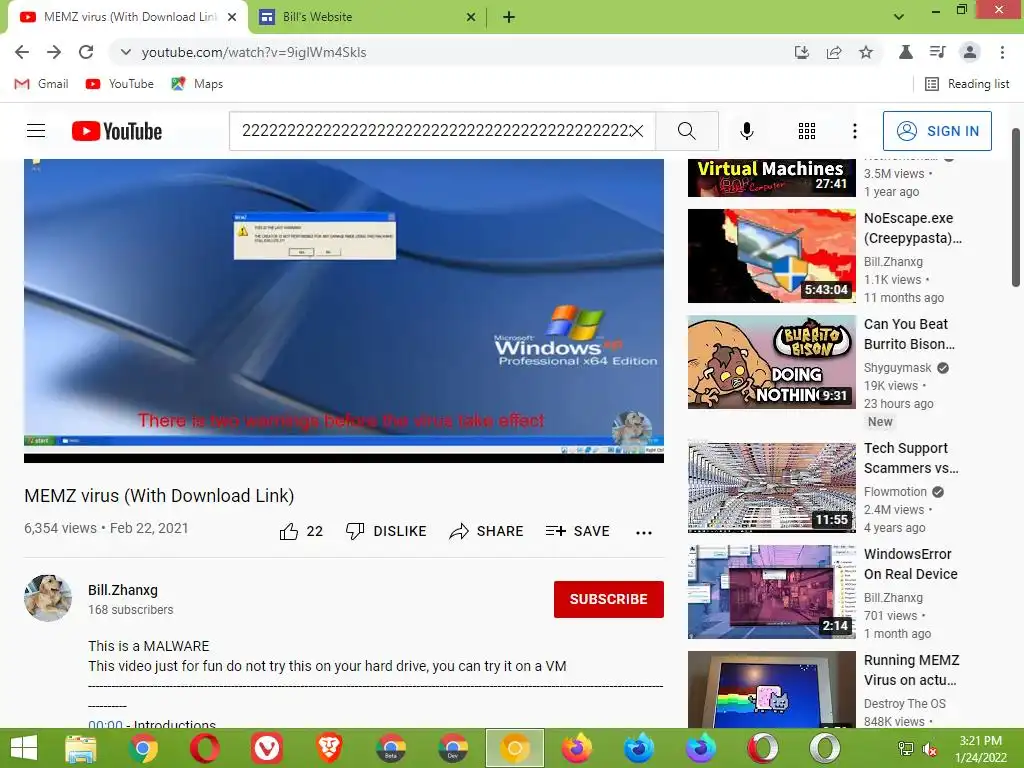Open WindowsError On Real Device title

pyautogui.click(x=910, y=564)
